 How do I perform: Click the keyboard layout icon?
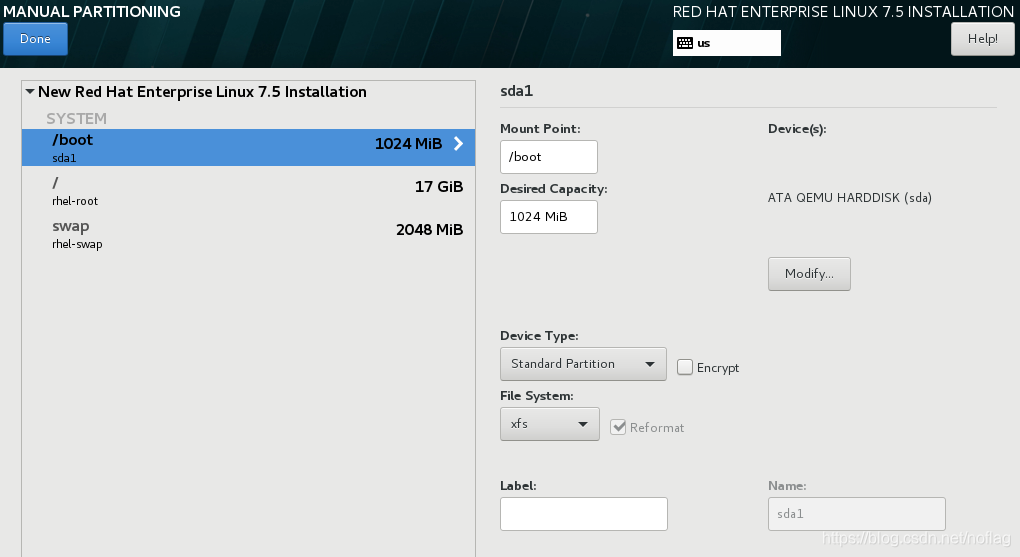coord(684,43)
